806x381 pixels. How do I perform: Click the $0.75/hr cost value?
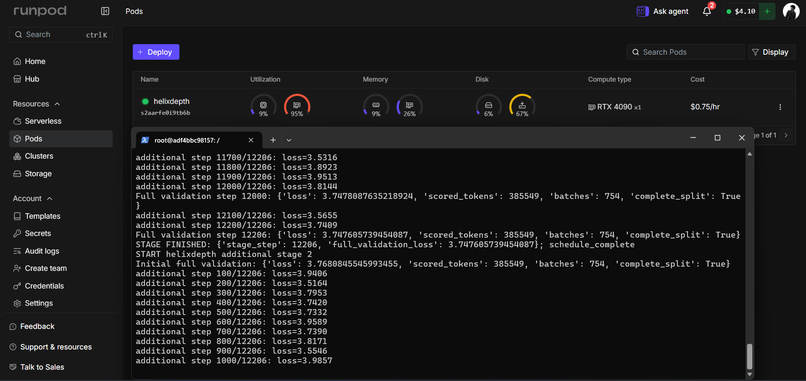pos(705,107)
